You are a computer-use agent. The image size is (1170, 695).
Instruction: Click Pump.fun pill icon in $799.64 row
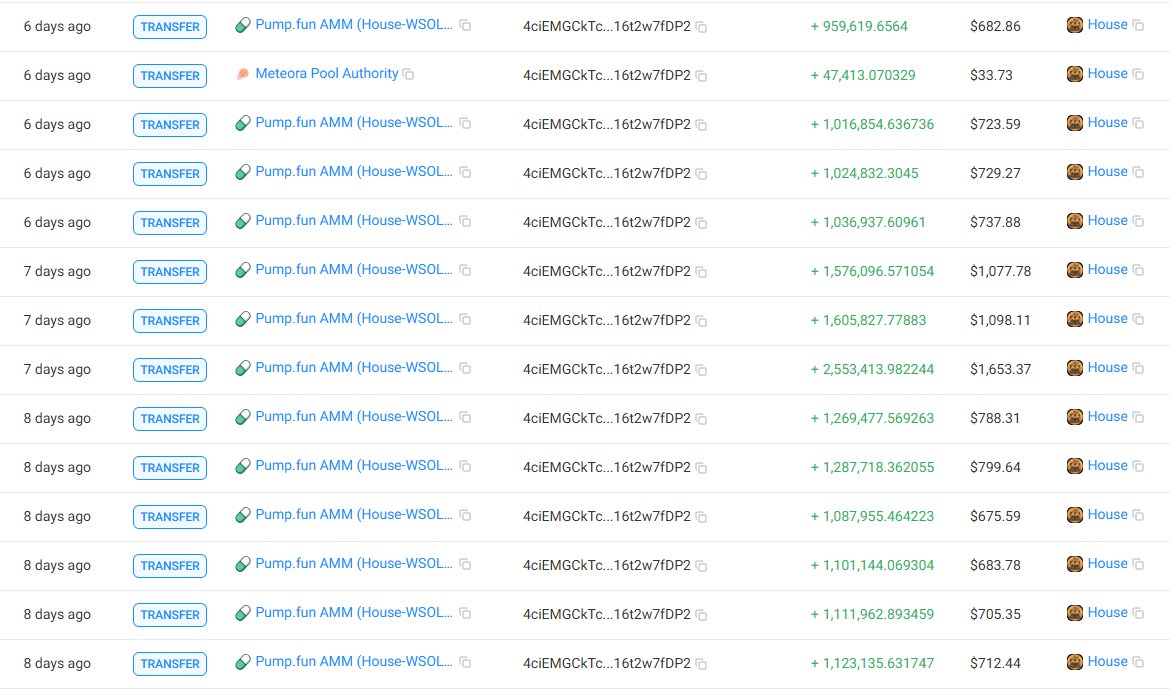[243, 467]
